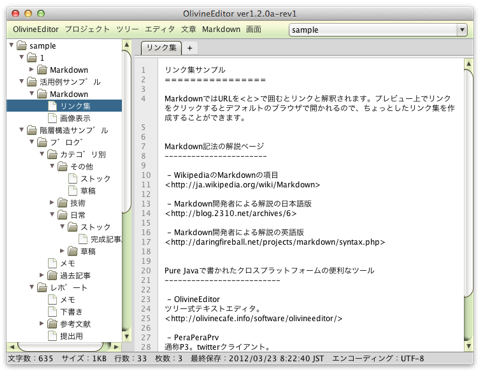The height and width of the screenshot is (371, 480).
Task: Click the tree panel scroll down arrow
Action: pyautogui.click(x=127, y=336)
